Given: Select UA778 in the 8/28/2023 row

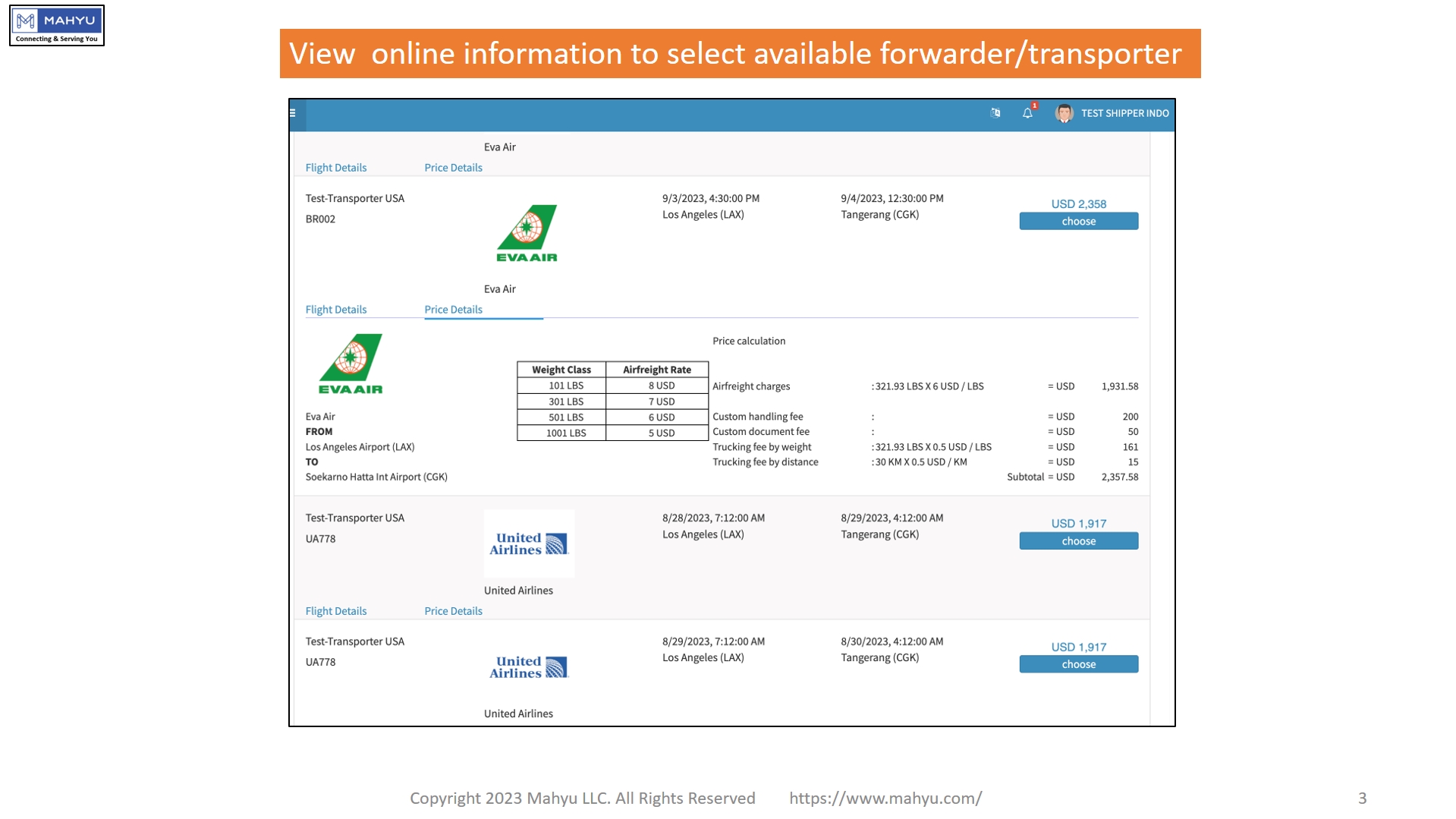Looking at the screenshot, I should tap(320, 539).
